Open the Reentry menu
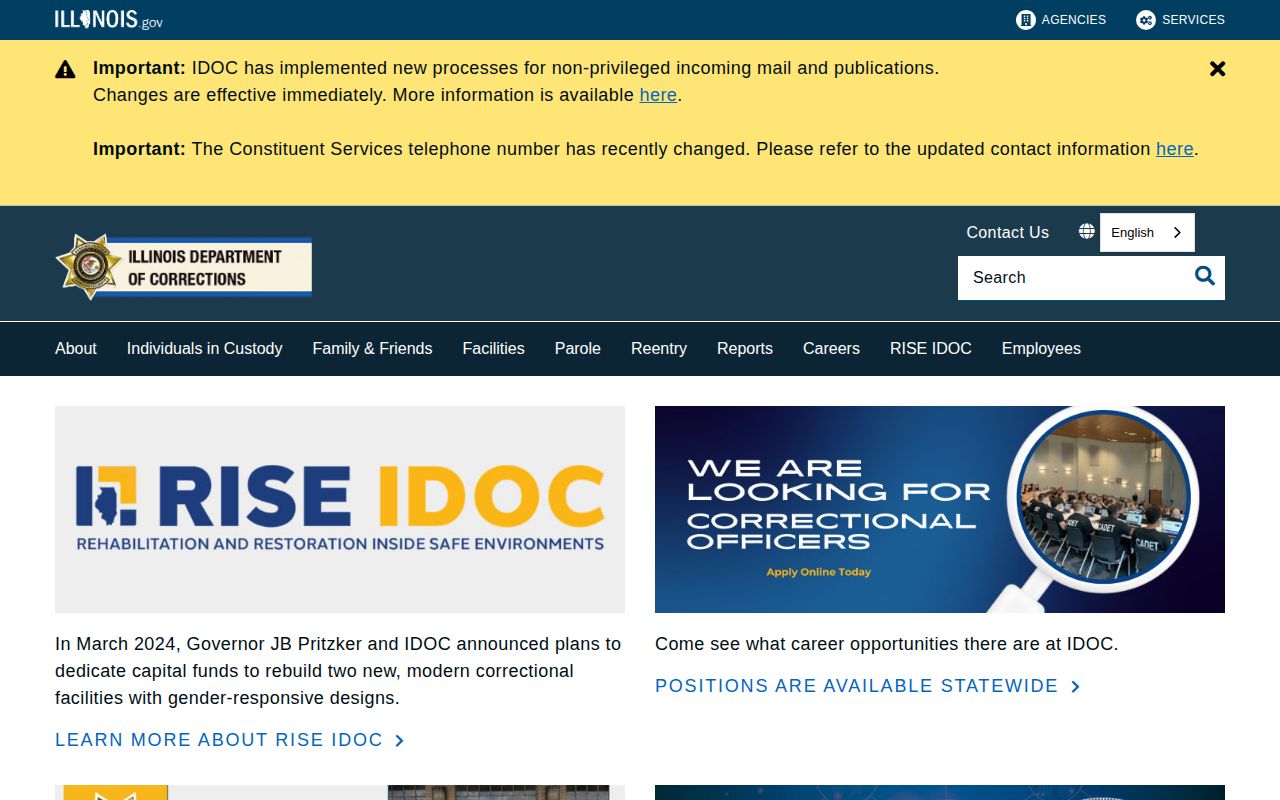The image size is (1280, 800). (659, 348)
